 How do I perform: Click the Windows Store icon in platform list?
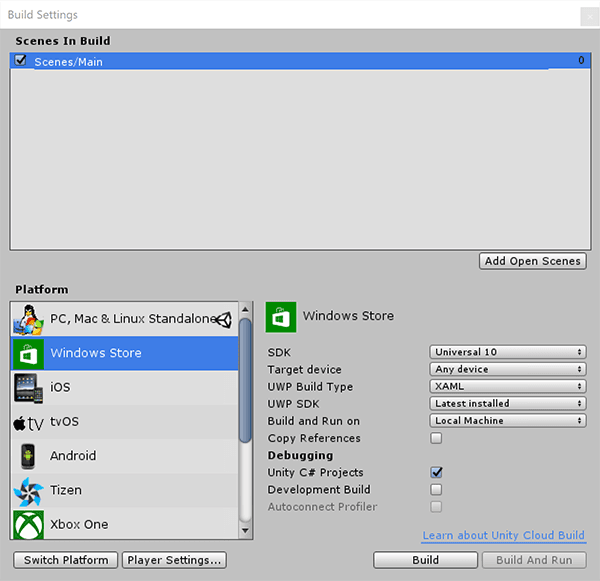pos(28,353)
